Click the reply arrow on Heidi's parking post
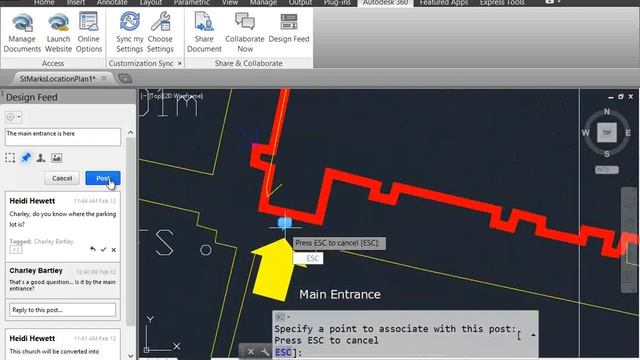The height and width of the screenshot is (360, 640). point(93,249)
